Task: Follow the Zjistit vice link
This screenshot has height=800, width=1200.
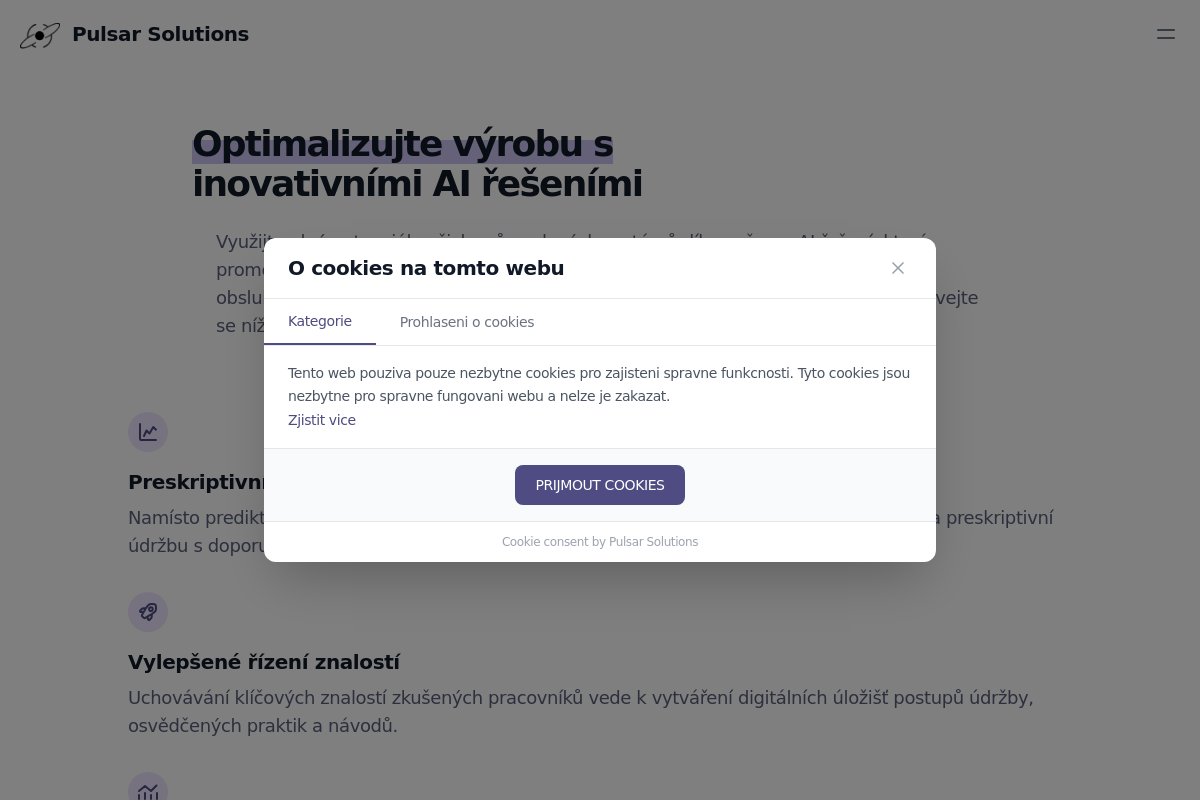Action: click(x=322, y=420)
